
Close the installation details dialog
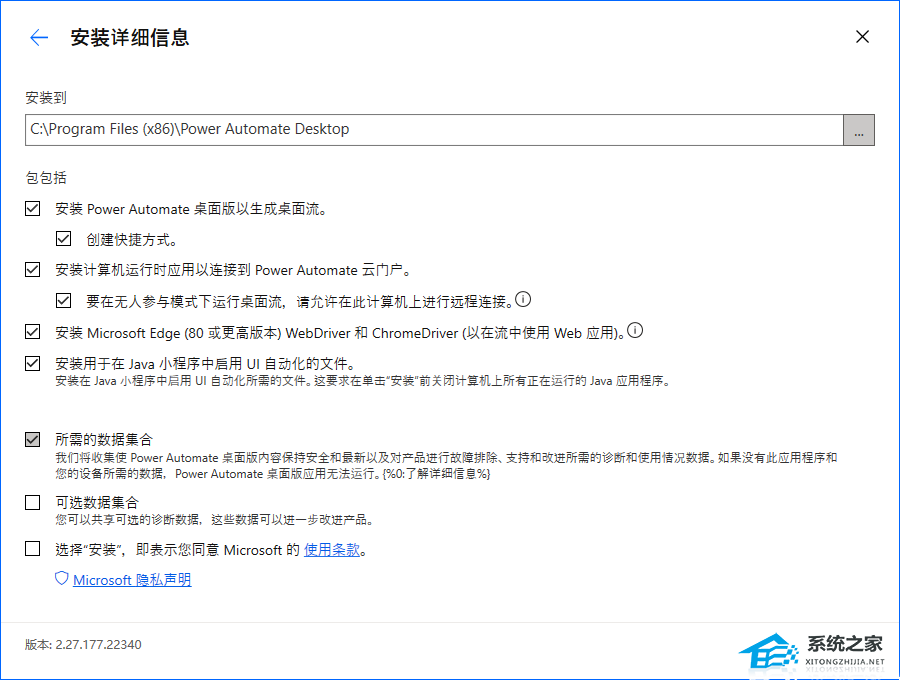(x=862, y=37)
